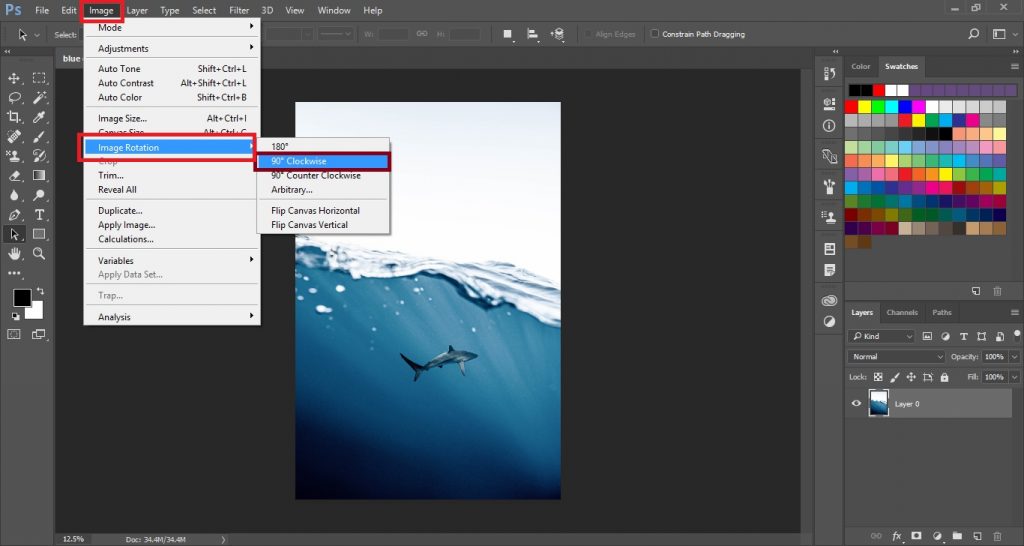The width and height of the screenshot is (1024, 546).
Task: Select the Spot Healing Brush tool
Action: [x=14, y=136]
